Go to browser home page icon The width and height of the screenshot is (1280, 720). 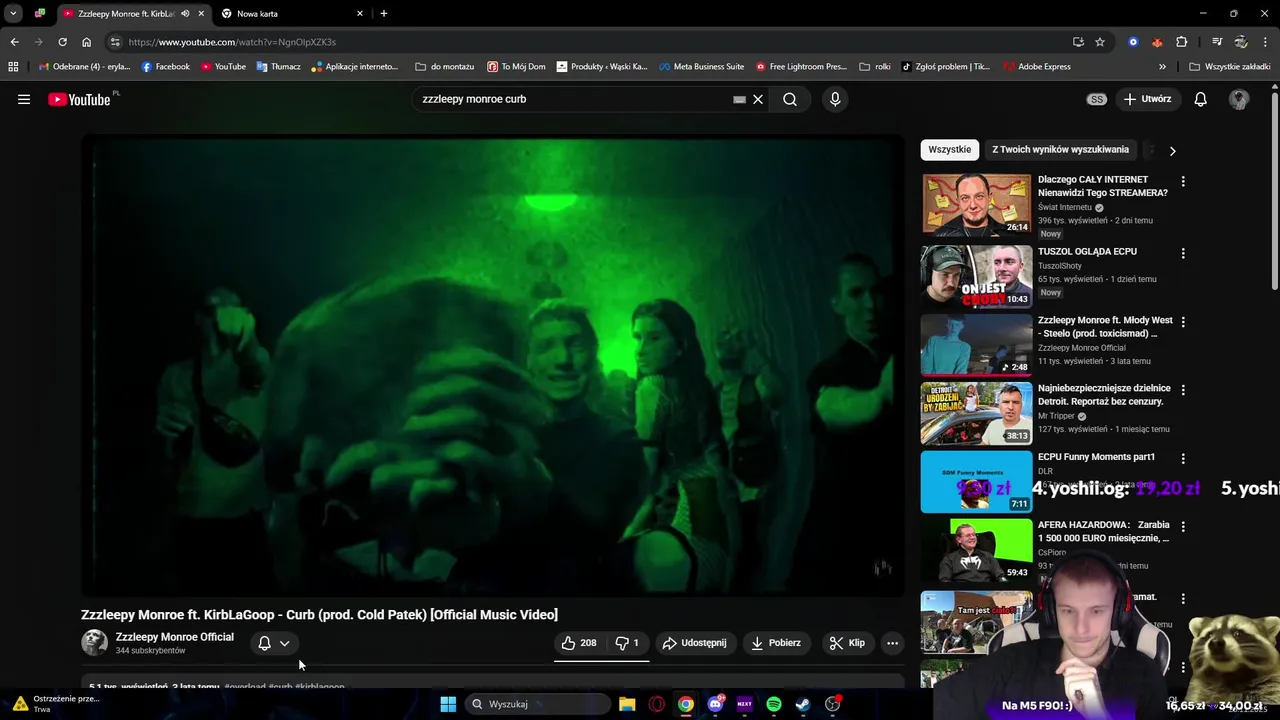[x=86, y=42]
